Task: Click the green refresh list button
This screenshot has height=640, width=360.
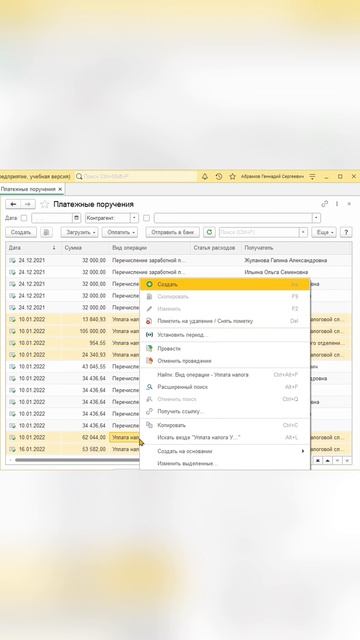Action: (x=209, y=232)
